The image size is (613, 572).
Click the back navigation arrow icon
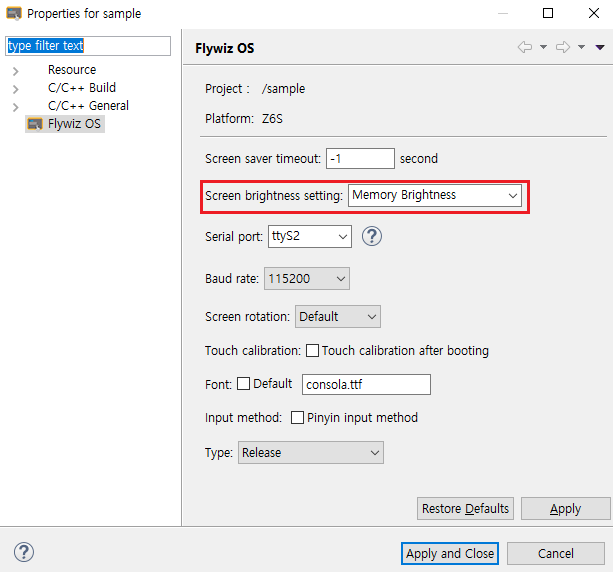[525, 47]
